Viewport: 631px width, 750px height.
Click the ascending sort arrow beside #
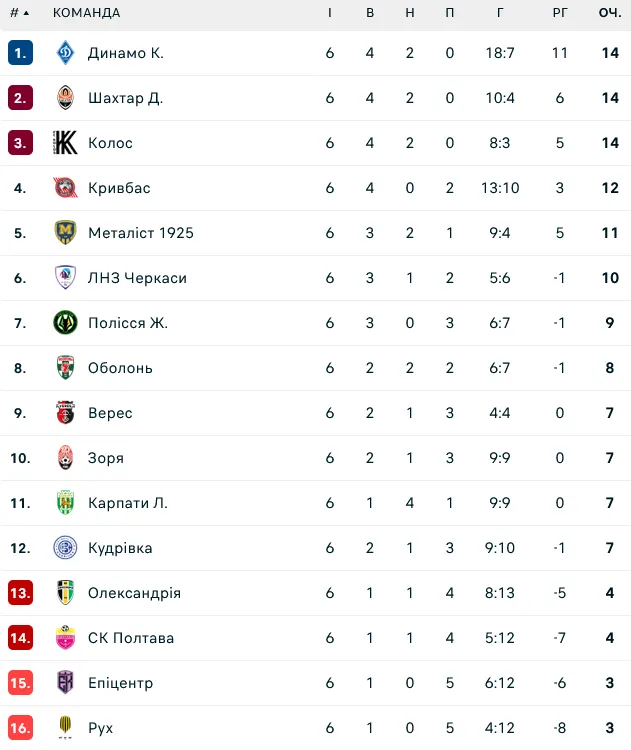(26, 13)
